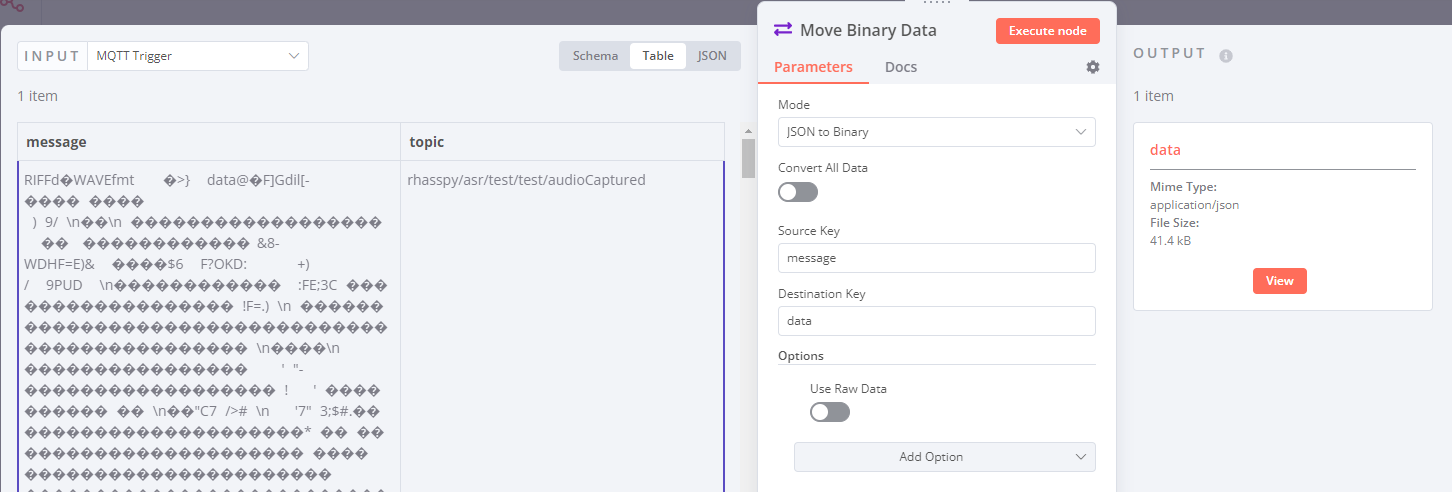
Task: Select the Table view tab
Action: 658,56
